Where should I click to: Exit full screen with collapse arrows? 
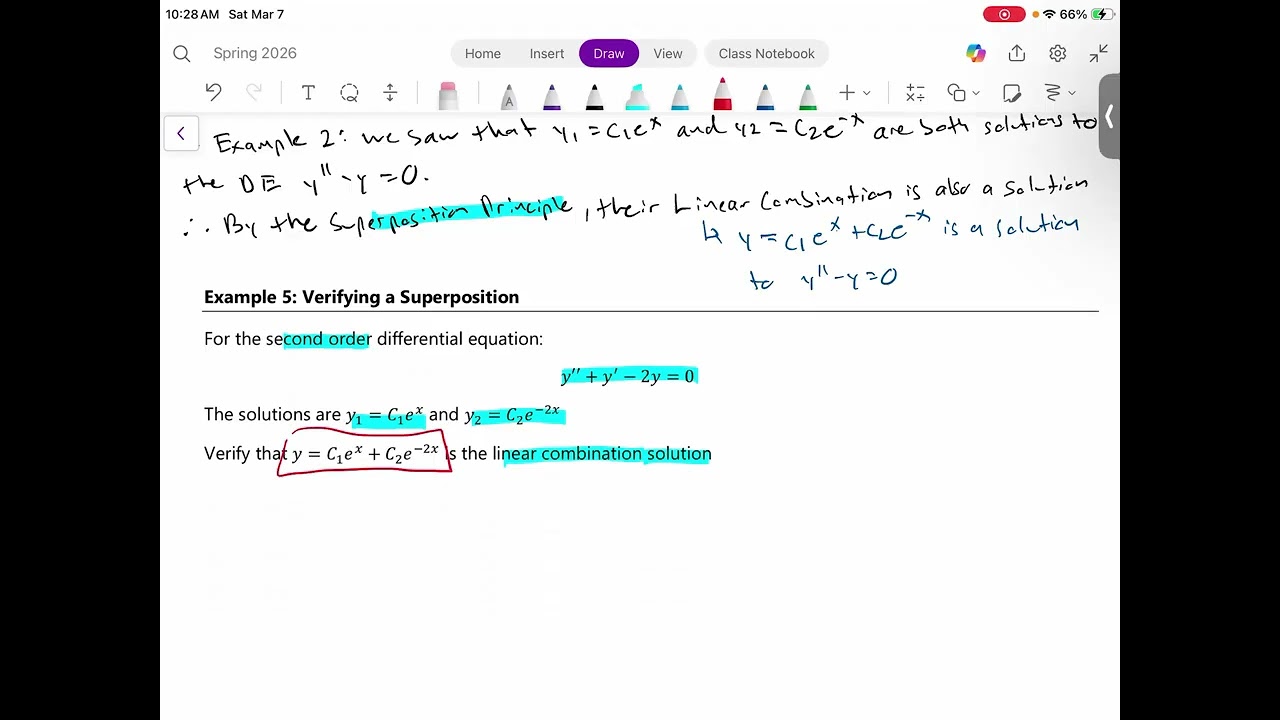[x=1099, y=54]
